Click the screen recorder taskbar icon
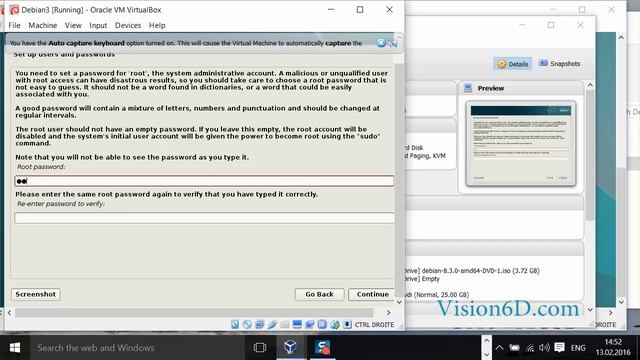640x360 pixels. click(322, 348)
